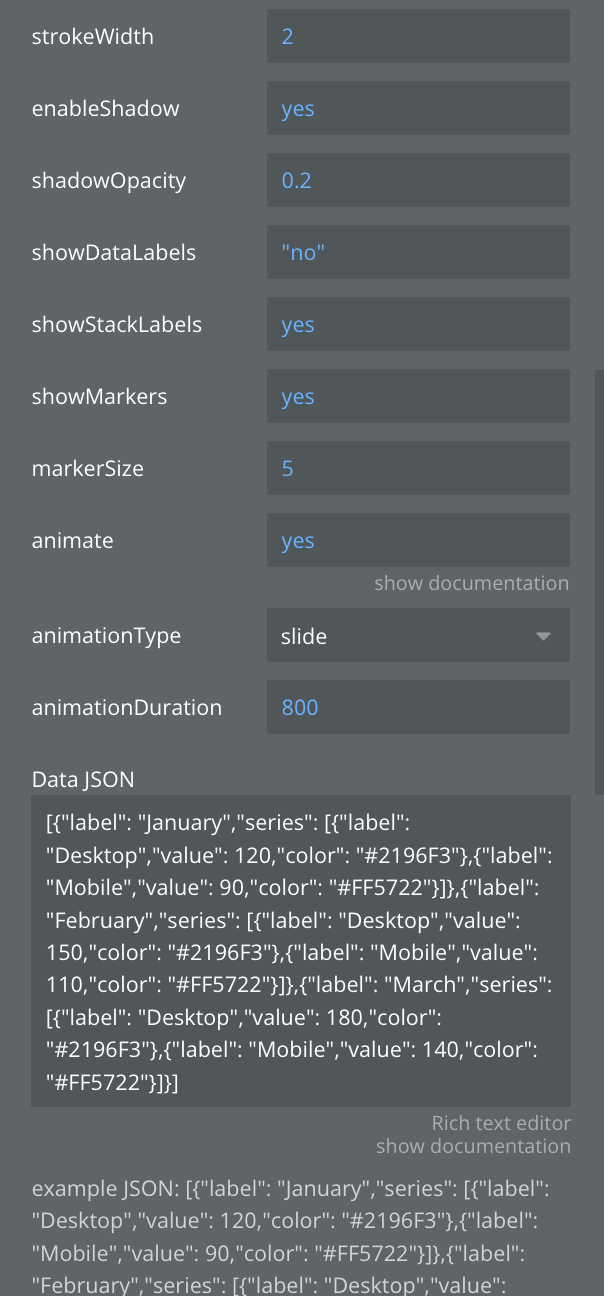The width and height of the screenshot is (604, 1296).
Task: Click inside the Data JSON text area
Action: point(300,950)
